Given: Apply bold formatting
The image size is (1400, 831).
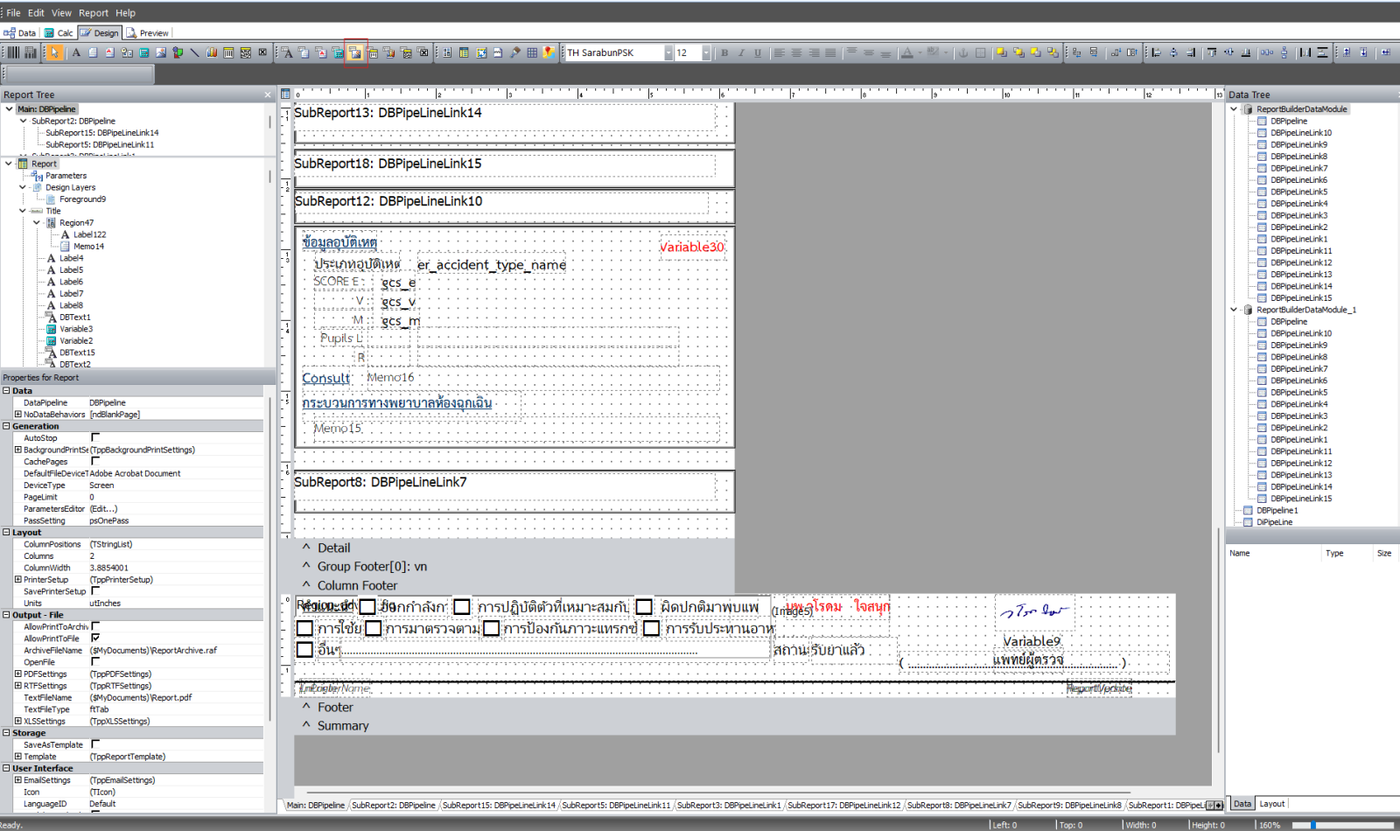Looking at the screenshot, I should point(724,53).
